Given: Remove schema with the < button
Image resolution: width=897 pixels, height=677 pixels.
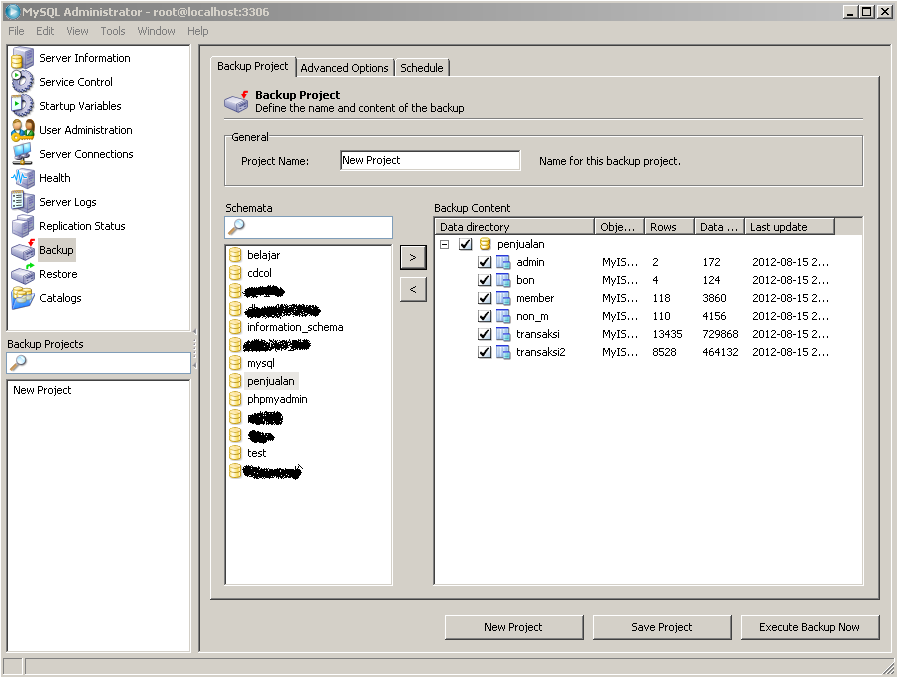Looking at the screenshot, I should coord(413,290).
